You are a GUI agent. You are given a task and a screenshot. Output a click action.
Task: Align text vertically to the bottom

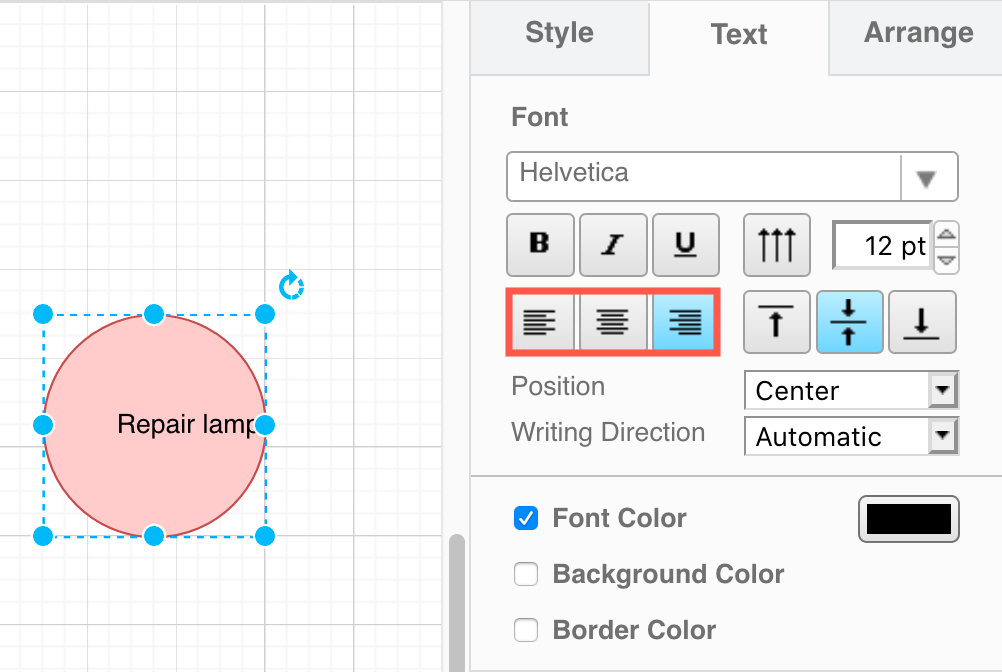click(x=922, y=322)
